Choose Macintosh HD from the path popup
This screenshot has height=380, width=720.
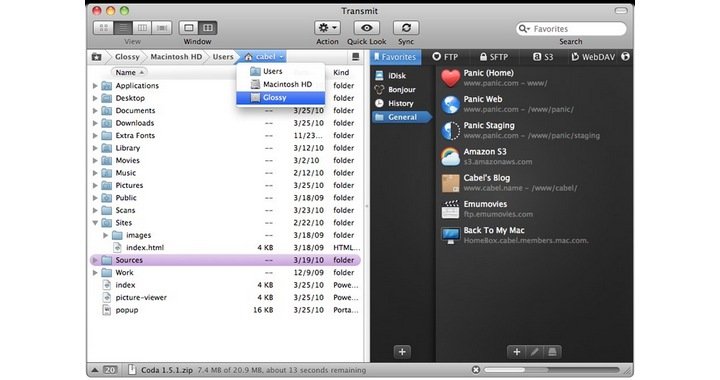click(x=281, y=84)
